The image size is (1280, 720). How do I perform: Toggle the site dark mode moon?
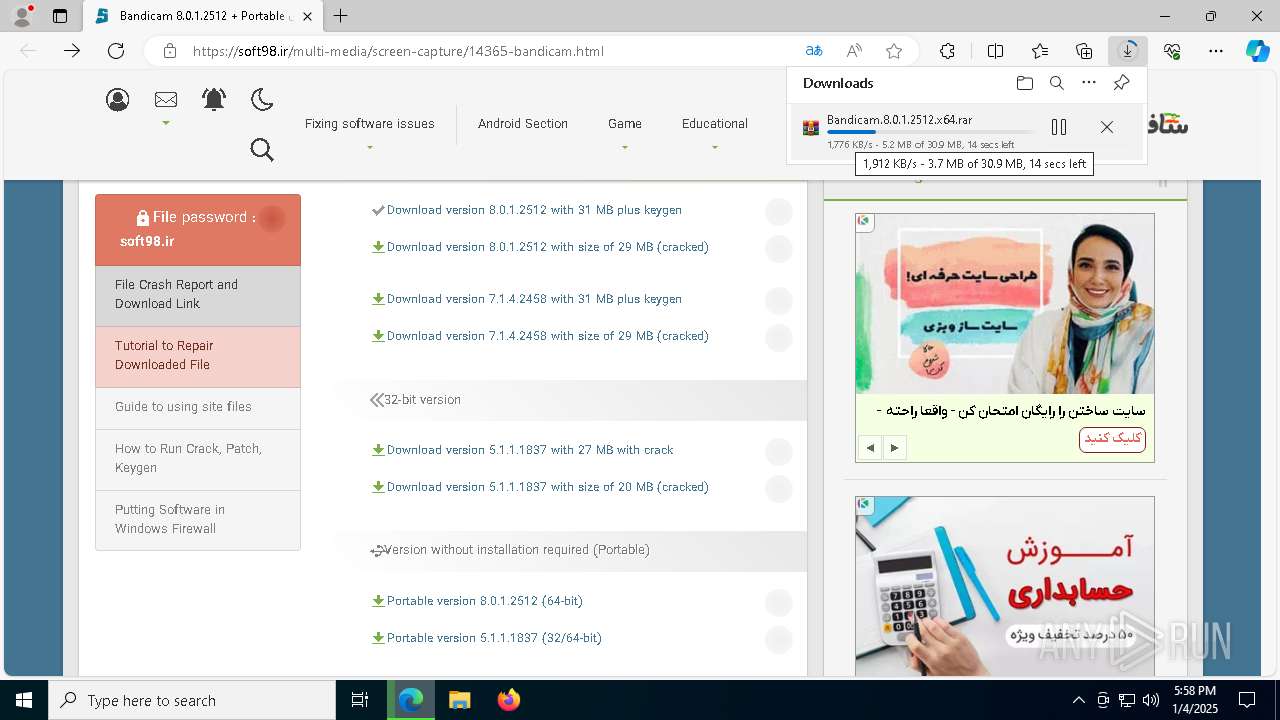coord(262,99)
